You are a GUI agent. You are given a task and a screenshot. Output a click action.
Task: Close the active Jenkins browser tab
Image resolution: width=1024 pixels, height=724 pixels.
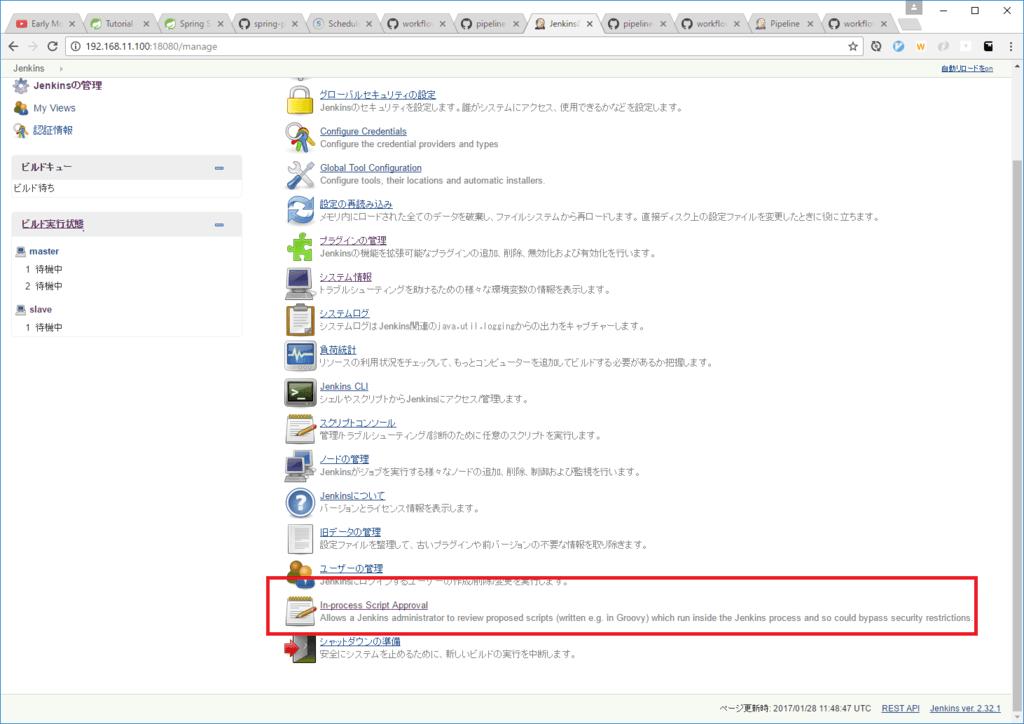point(590,24)
